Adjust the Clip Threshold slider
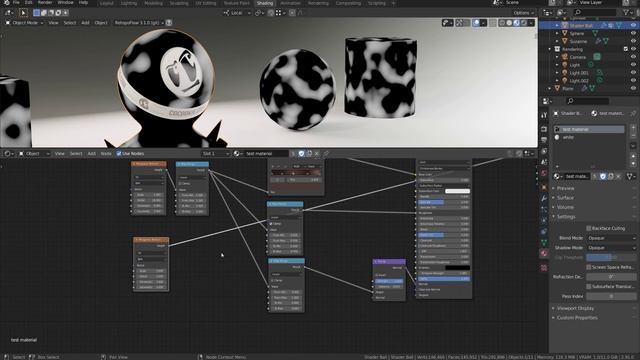 pyautogui.click(x=611, y=258)
